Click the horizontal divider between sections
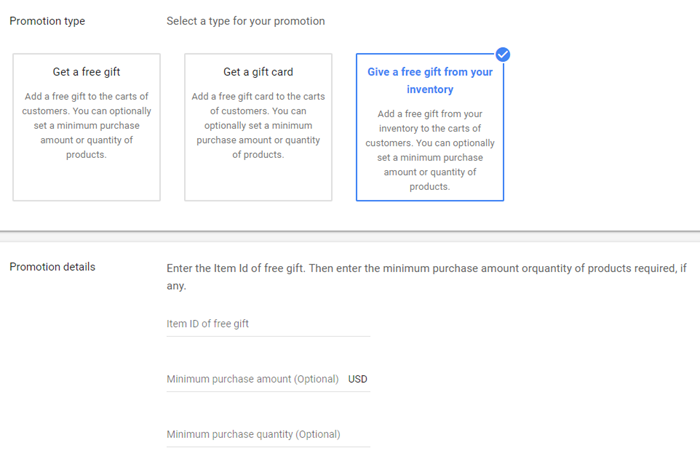Viewport: 700px width, 464px height. (x=350, y=234)
